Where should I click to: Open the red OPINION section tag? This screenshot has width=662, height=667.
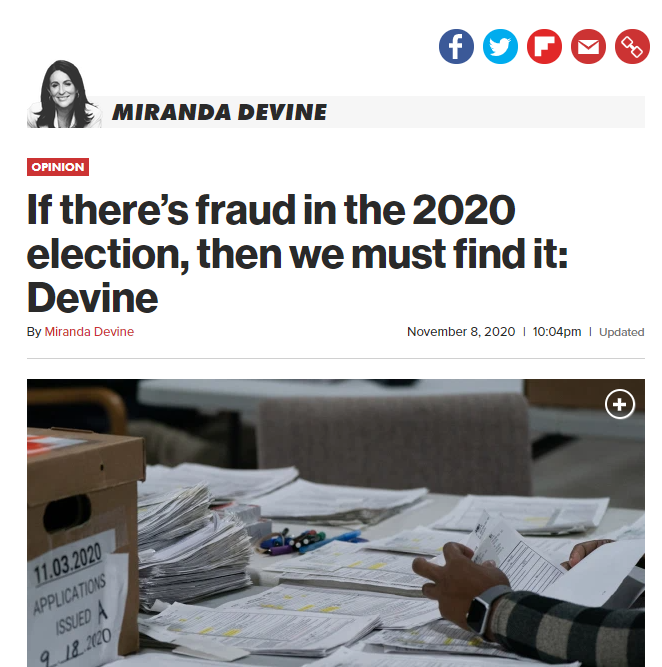click(58, 167)
